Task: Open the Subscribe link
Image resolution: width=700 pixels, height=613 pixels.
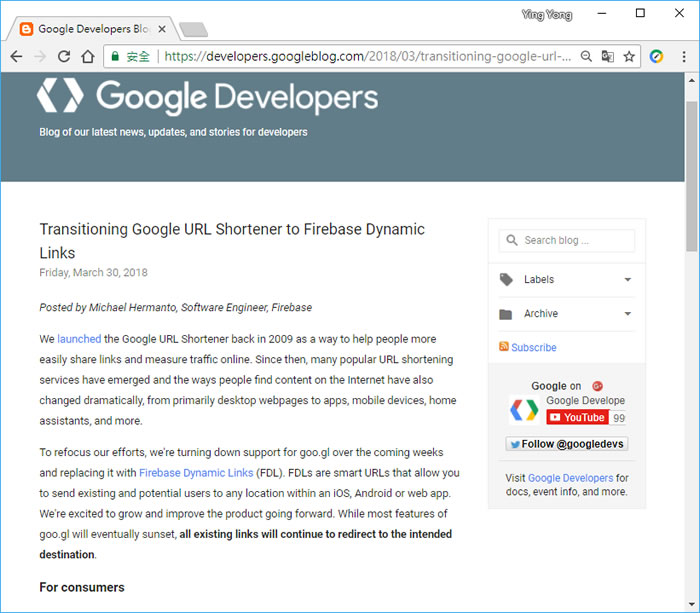Action: tap(534, 347)
